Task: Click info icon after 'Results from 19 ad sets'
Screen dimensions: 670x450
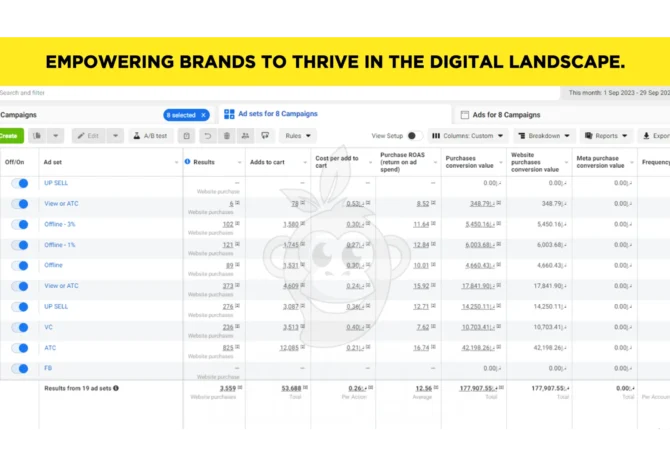Action: coord(116,388)
